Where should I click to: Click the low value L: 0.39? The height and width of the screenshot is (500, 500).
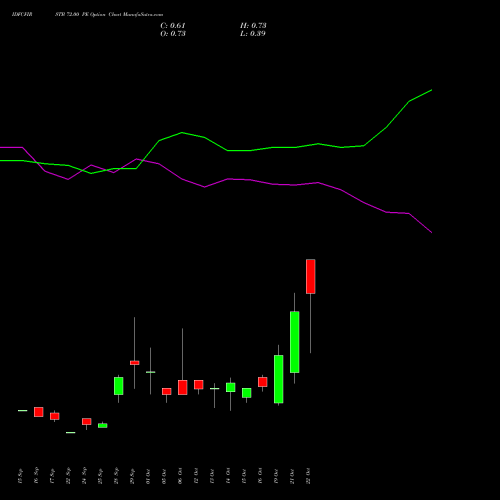pyautogui.click(x=253, y=34)
